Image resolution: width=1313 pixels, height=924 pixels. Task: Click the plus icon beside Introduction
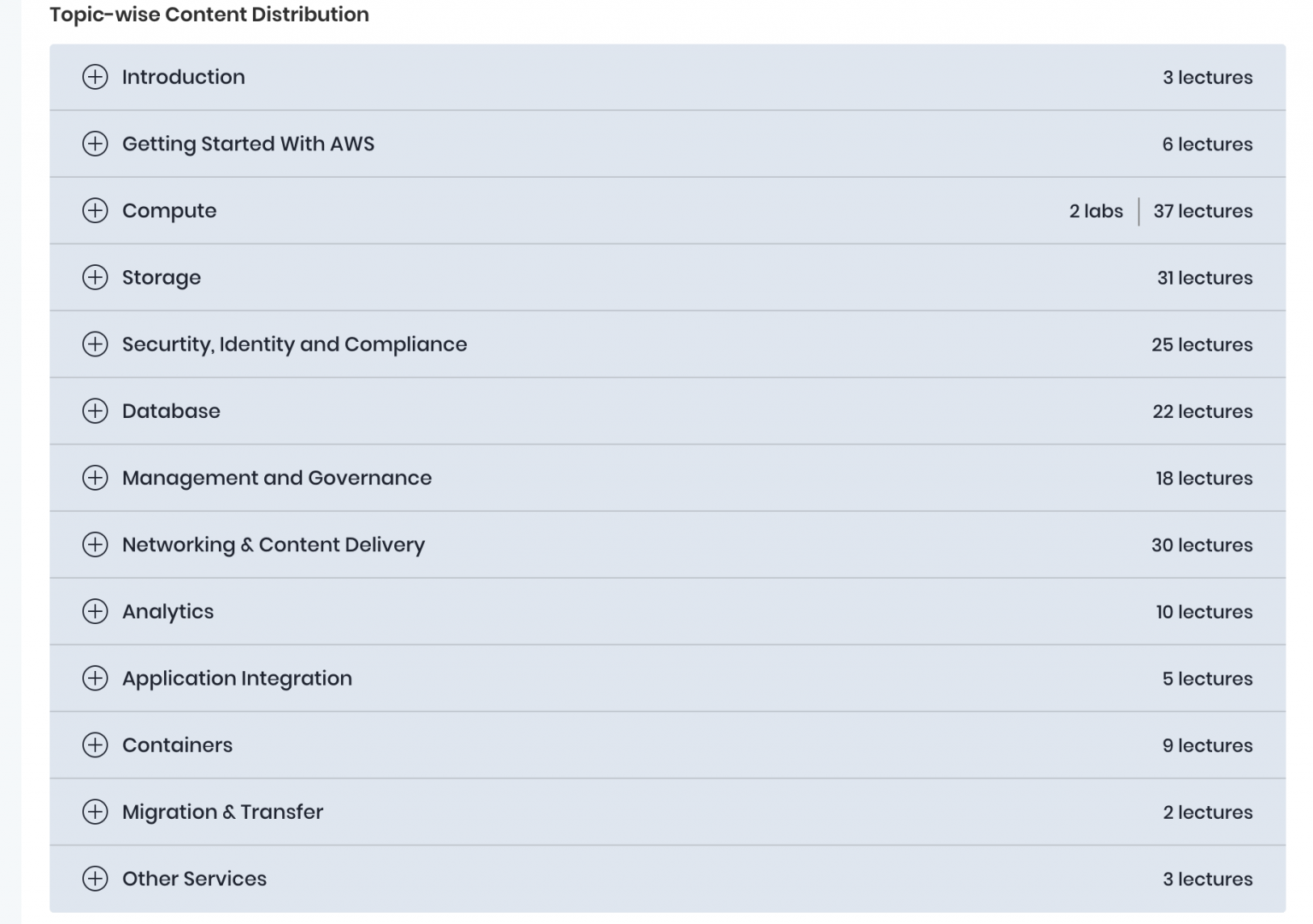pyautogui.click(x=96, y=77)
